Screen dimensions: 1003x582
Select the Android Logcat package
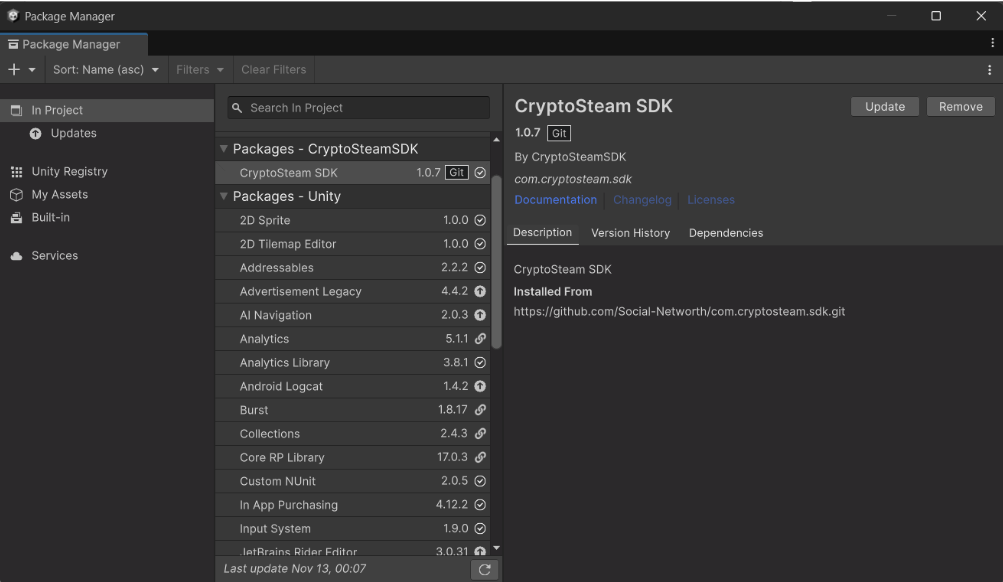pyautogui.click(x=353, y=386)
